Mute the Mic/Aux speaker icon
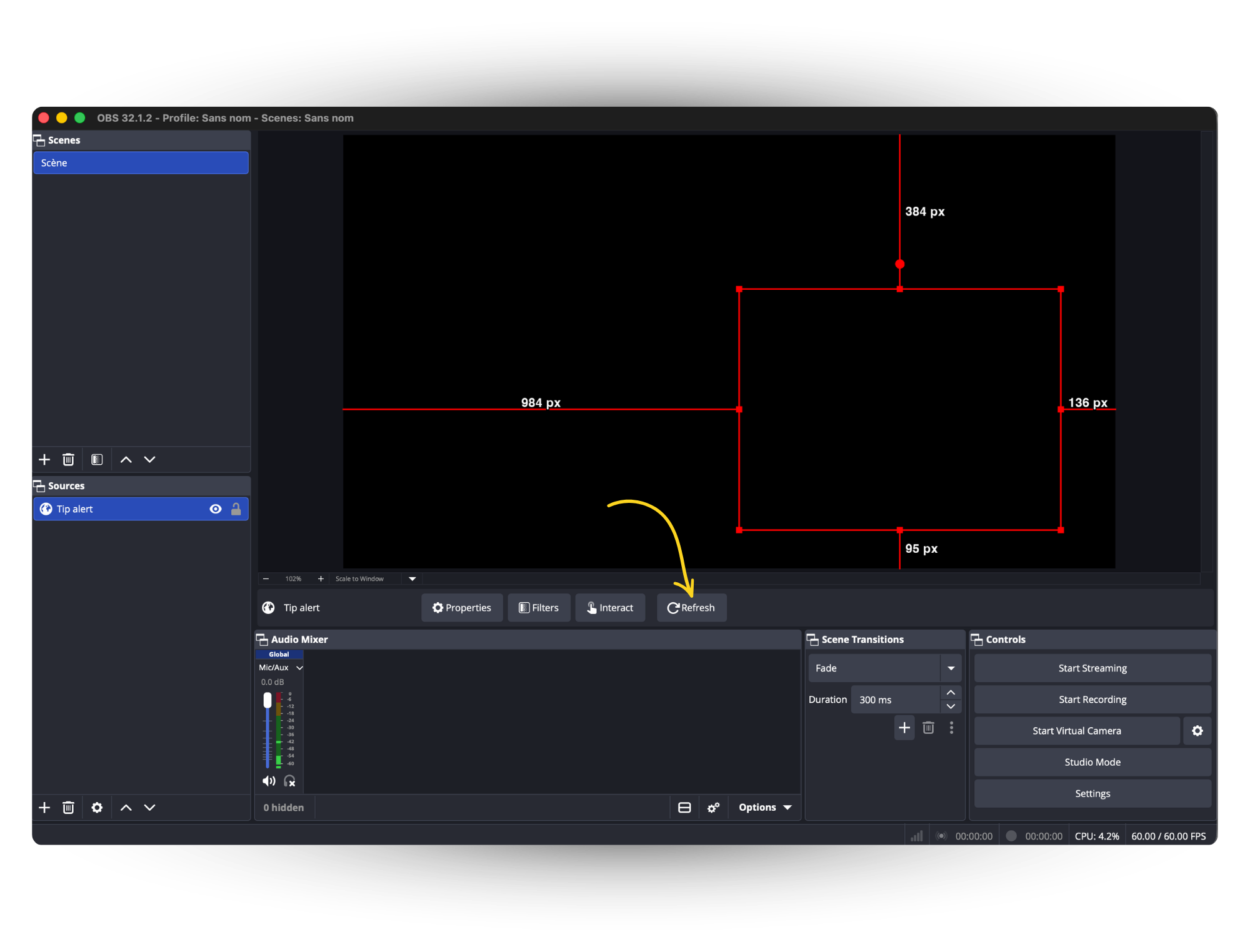1250x952 pixels. (x=269, y=781)
